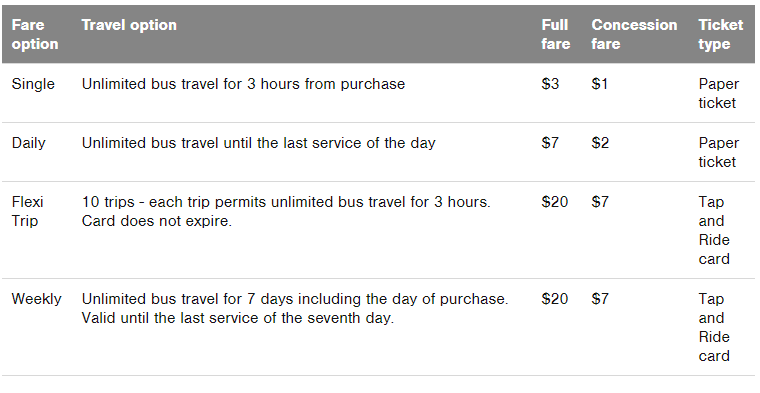The image size is (760, 393).
Task: Select the Flexi Trip fare option cell
Action: point(28,211)
